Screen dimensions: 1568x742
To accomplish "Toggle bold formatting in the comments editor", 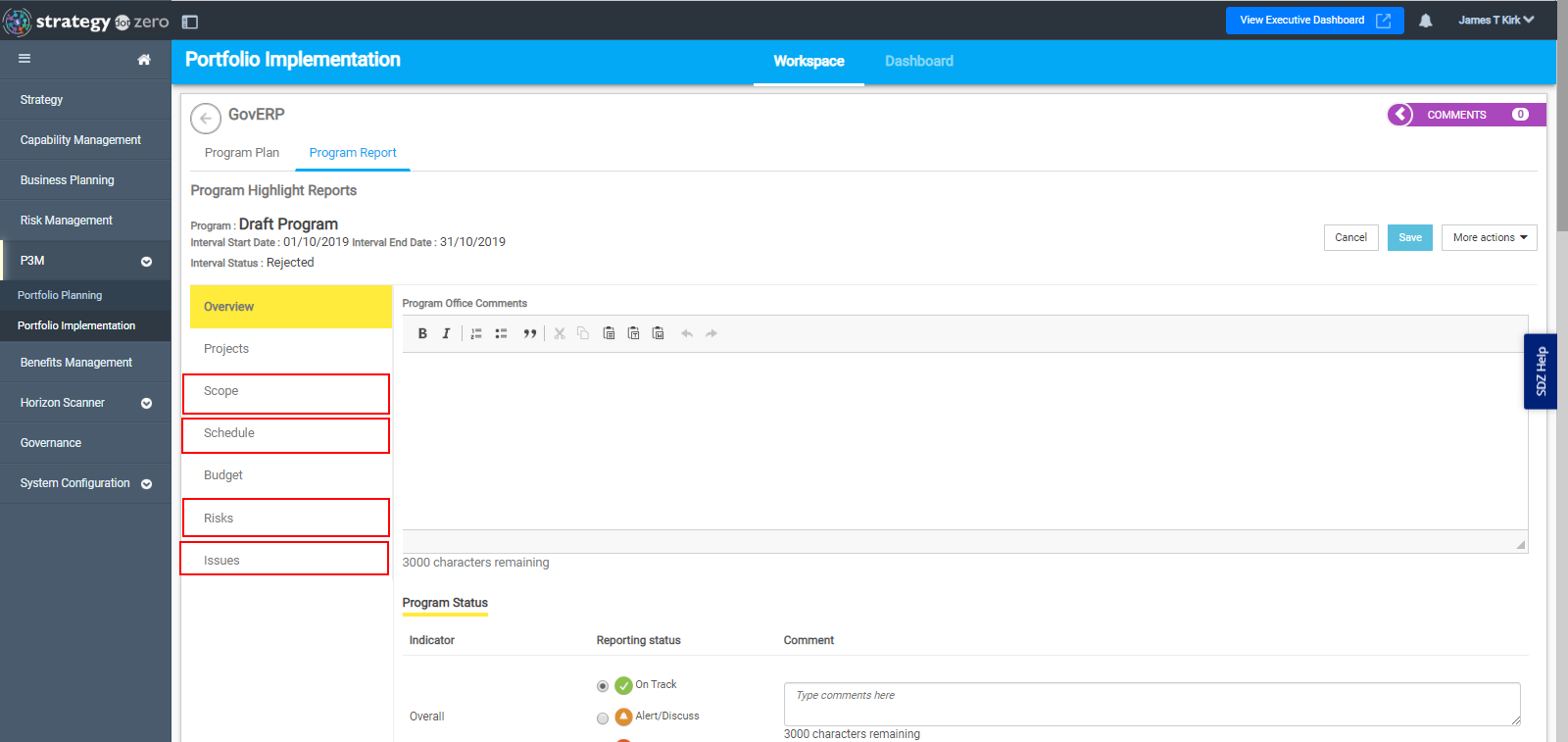I will click(x=422, y=333).
